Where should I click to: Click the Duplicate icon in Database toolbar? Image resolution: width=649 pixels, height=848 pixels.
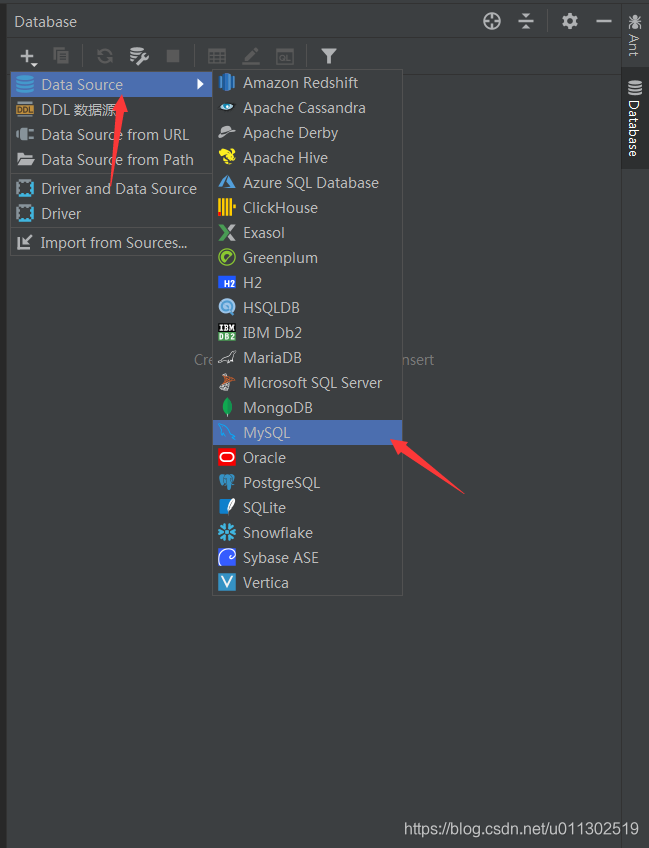pyautogui.click(x=61, y=56)
